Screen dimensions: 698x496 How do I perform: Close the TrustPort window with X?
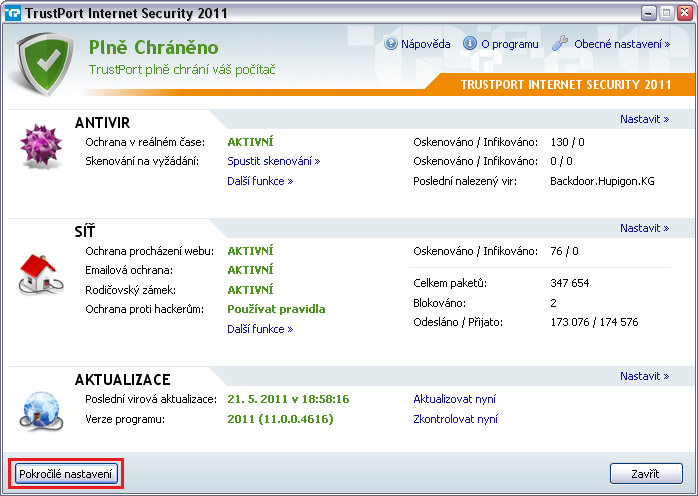685,13
